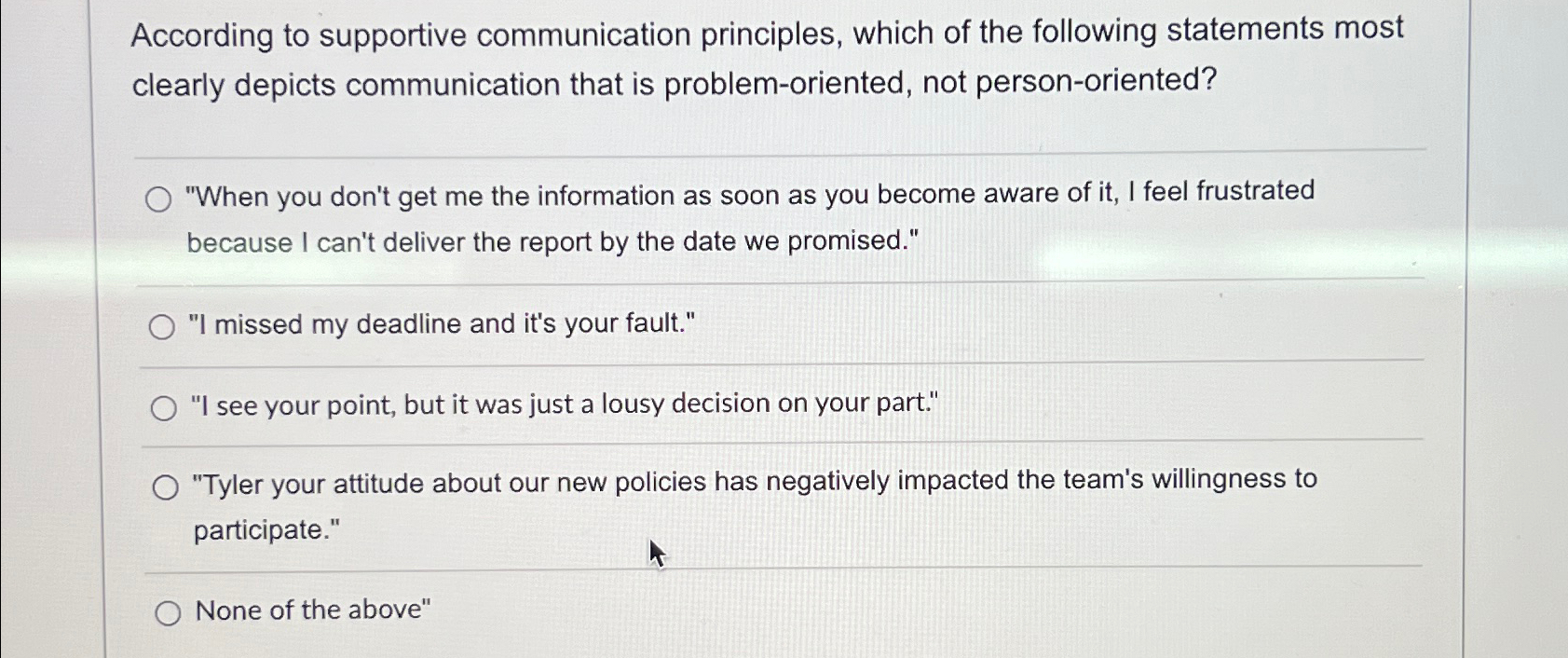Click the 'None of the above' label text

(311, 610)
